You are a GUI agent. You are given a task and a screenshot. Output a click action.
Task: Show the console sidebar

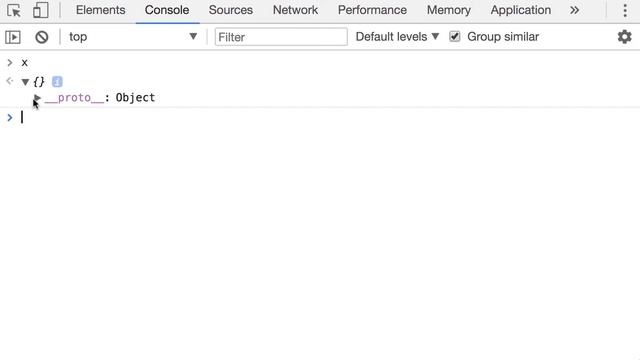tap(13, 37)
